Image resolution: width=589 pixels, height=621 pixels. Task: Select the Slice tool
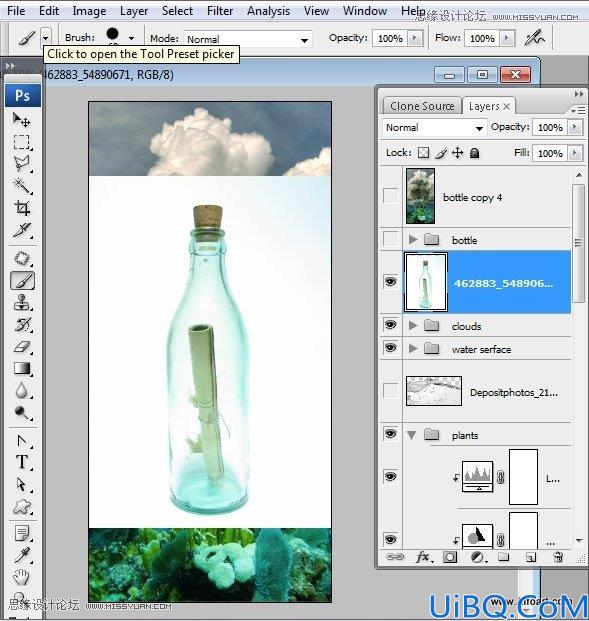click(x=22, y=230)
